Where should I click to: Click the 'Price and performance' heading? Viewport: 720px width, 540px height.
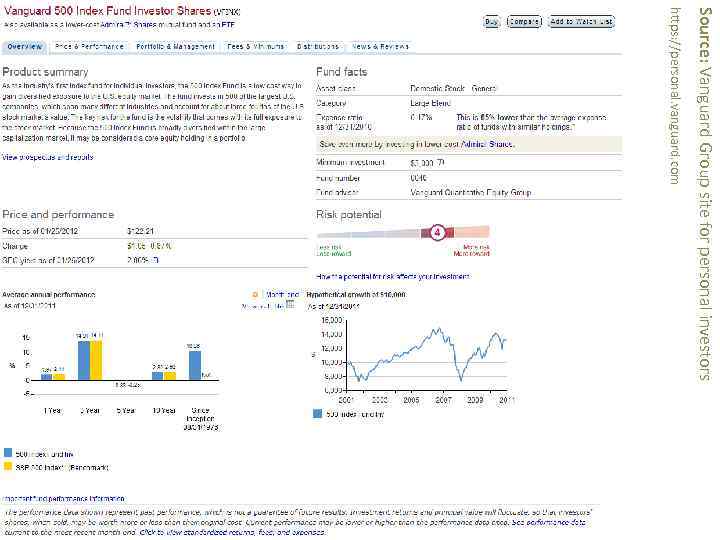(x=58, y=214)
